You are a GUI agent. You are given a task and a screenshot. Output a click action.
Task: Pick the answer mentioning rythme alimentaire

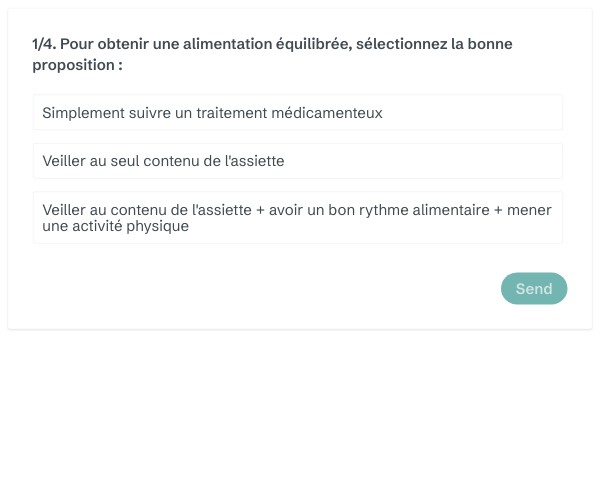pyautogui.click(x=297, y=217)
